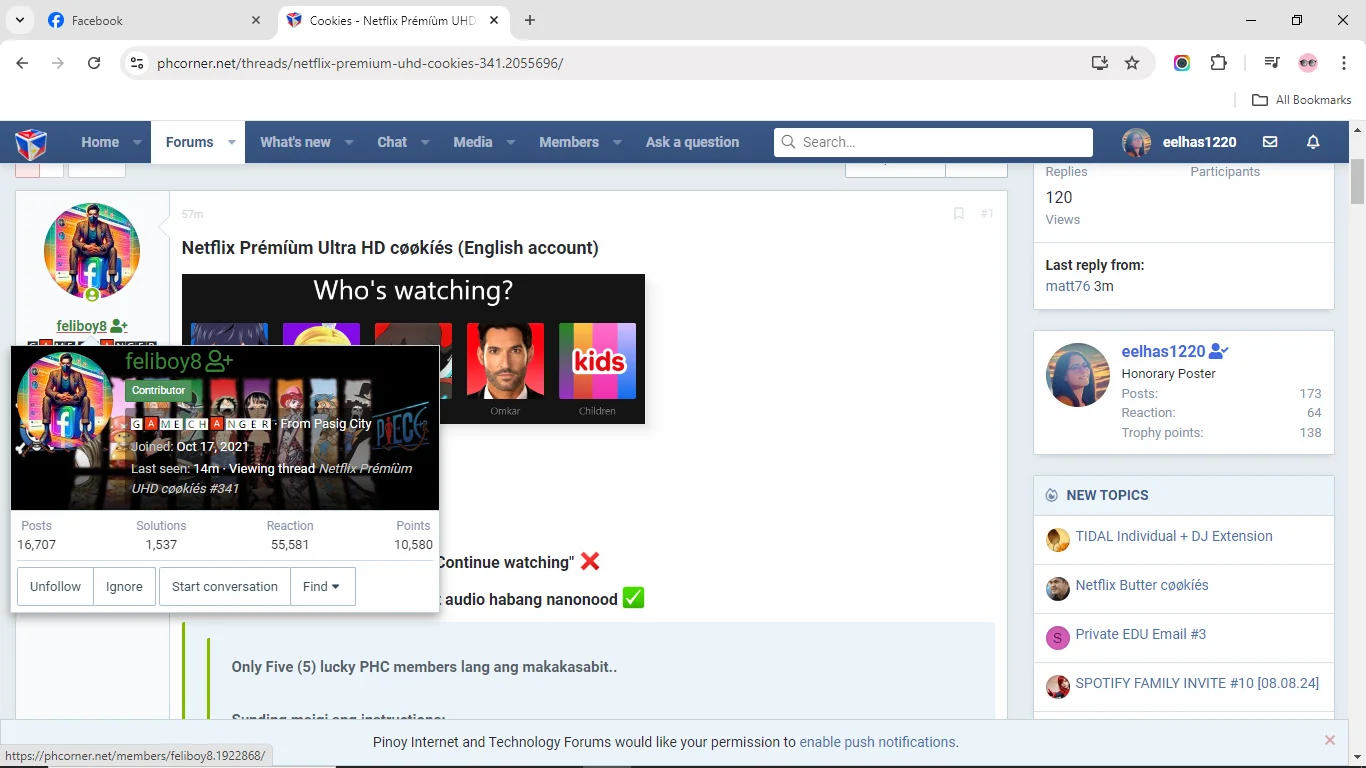Bookmark post #1 icon
The width and height of the screenshot is (1366, 768).
point(958,214)
